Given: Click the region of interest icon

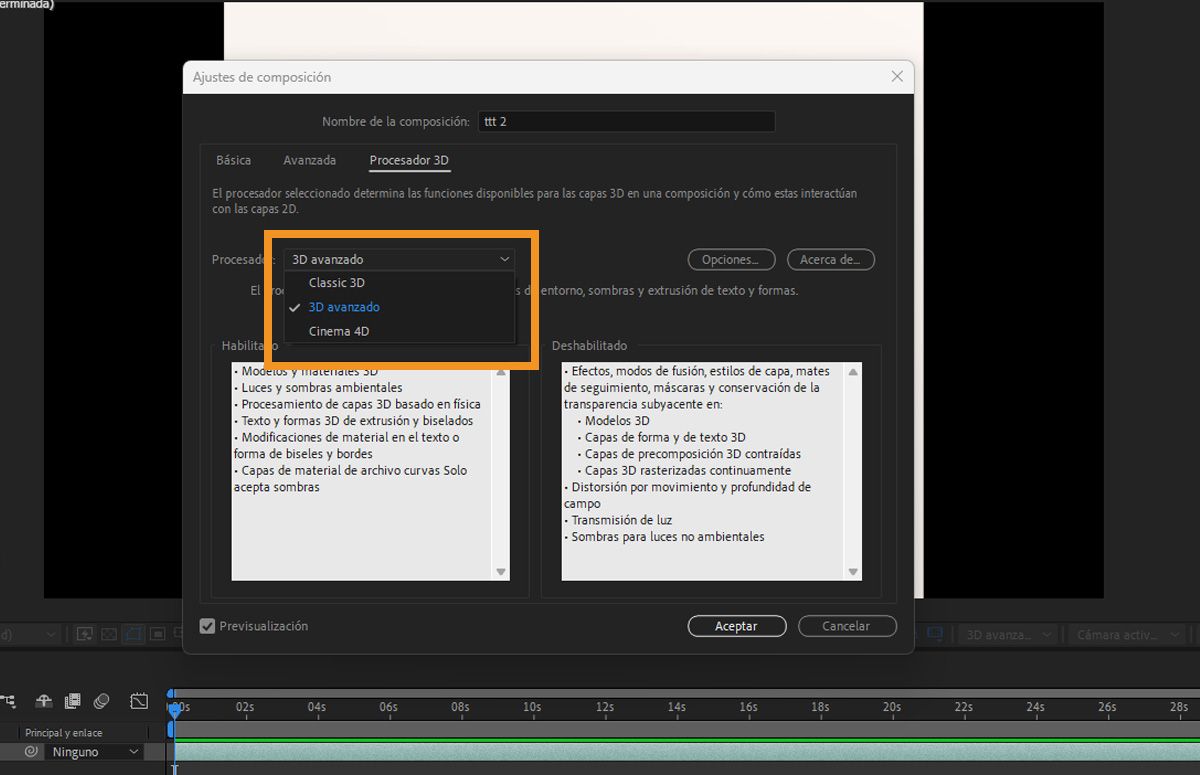Looking at the screenshot, I should click(135, 633).
